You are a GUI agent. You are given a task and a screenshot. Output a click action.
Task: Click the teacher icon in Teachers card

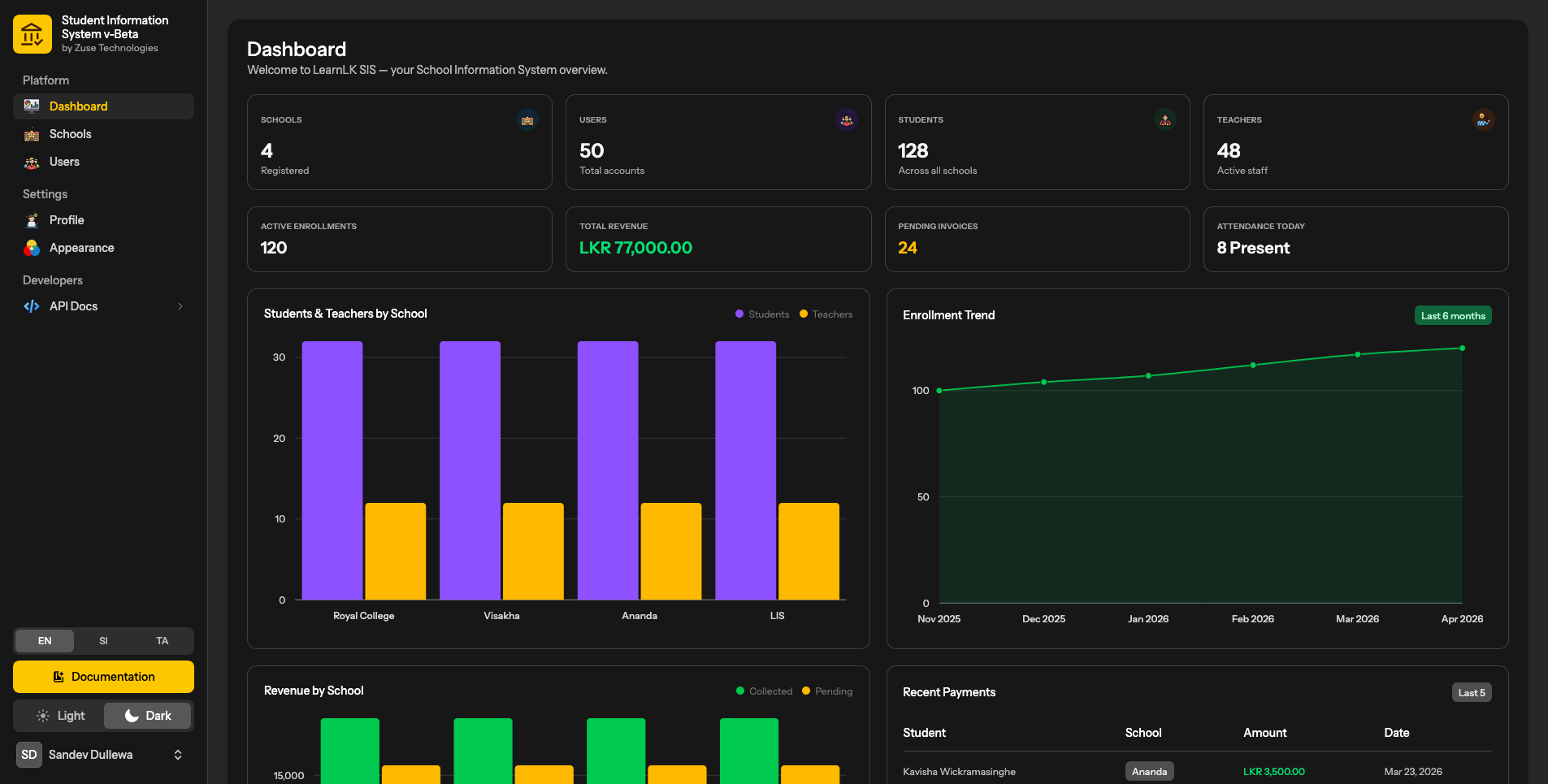(1483, 120)
